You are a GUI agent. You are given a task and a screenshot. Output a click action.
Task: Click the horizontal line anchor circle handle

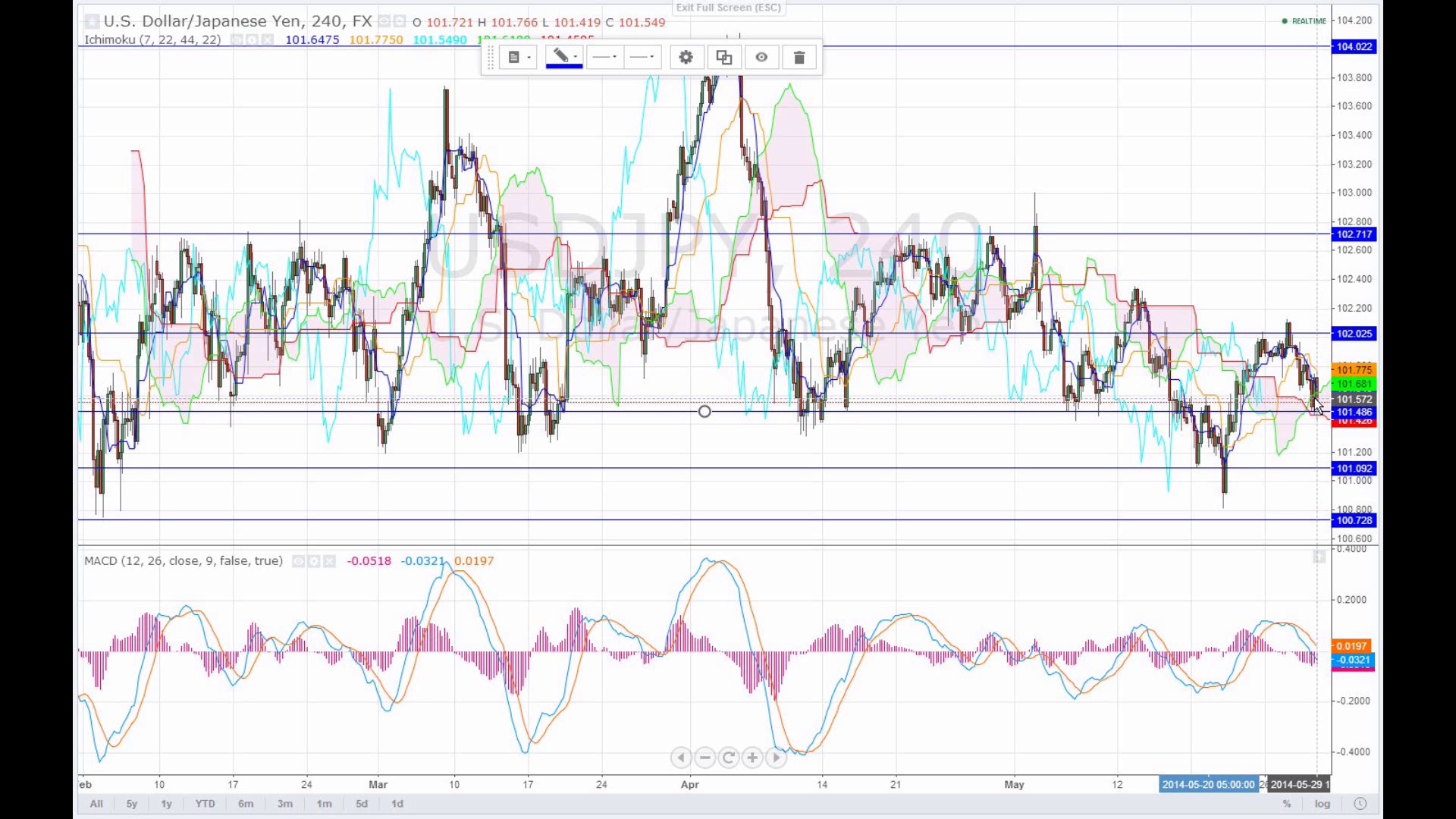704,412
